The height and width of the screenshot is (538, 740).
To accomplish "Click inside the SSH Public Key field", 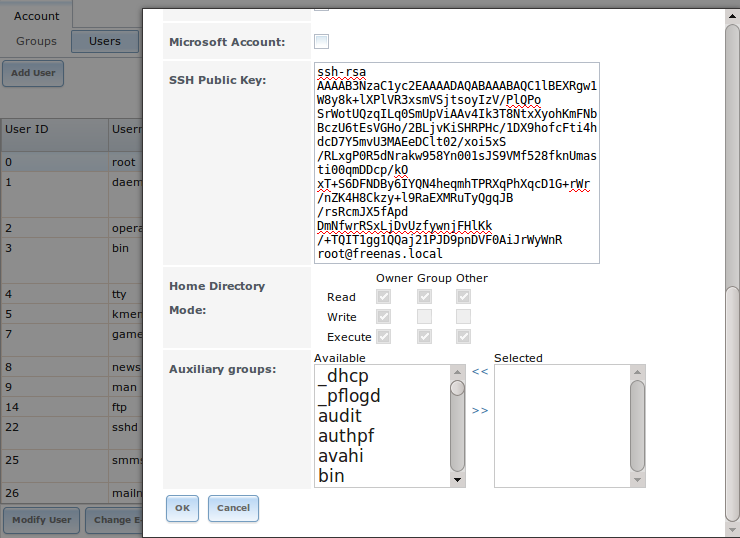I will coord(457,163).
